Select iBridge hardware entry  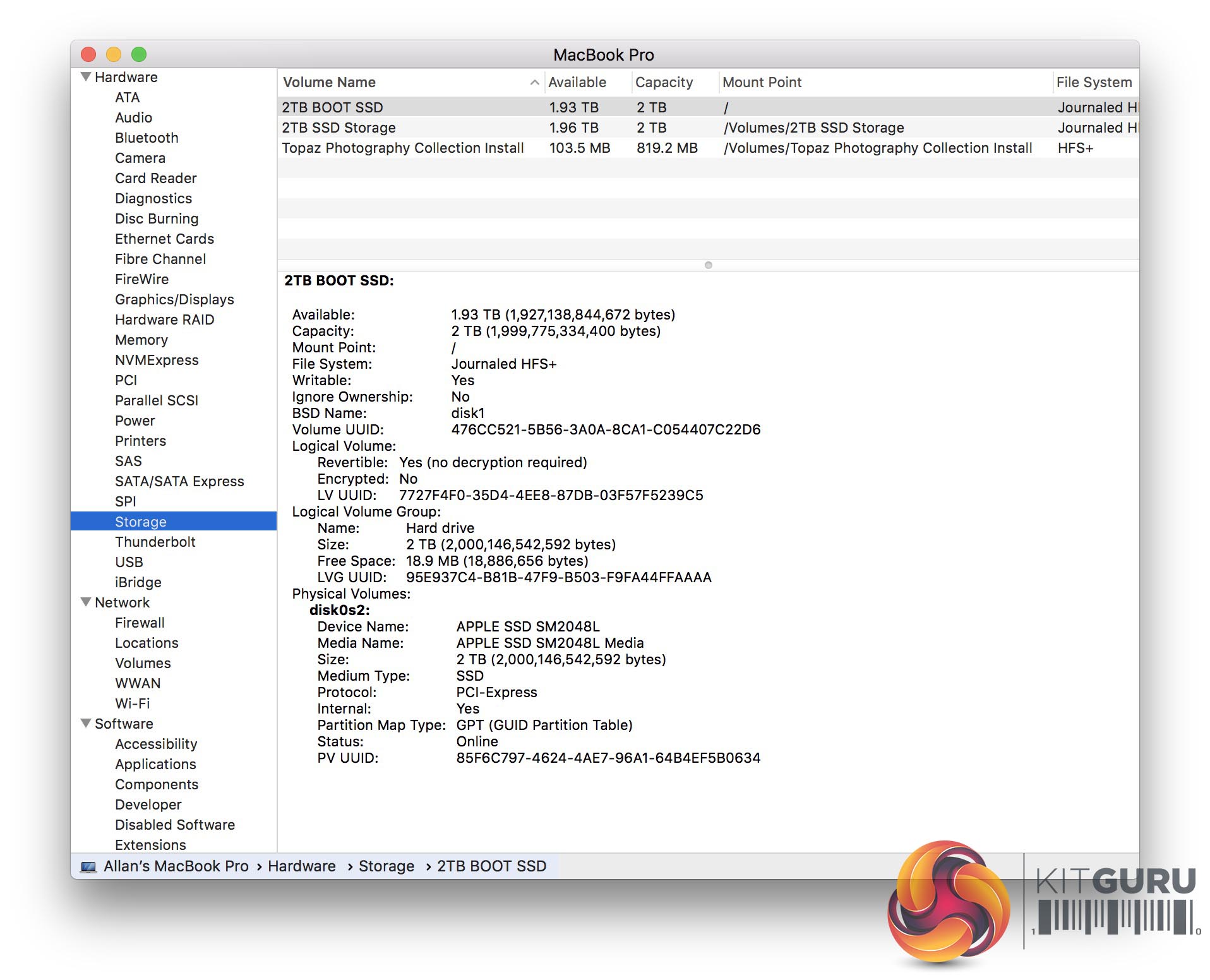point(138,582)
